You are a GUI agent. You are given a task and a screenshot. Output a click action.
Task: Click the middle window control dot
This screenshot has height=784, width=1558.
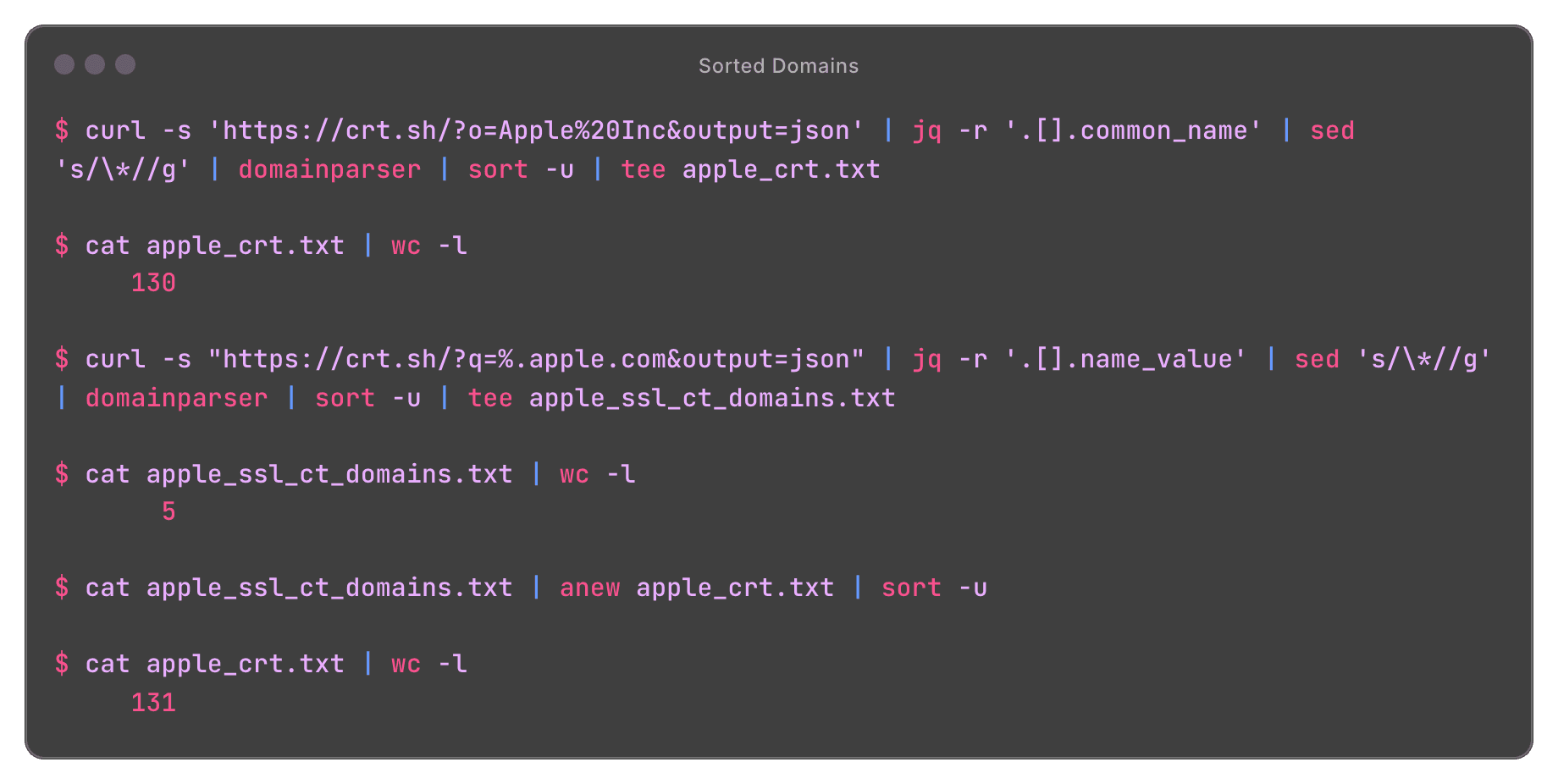[95, 64]
